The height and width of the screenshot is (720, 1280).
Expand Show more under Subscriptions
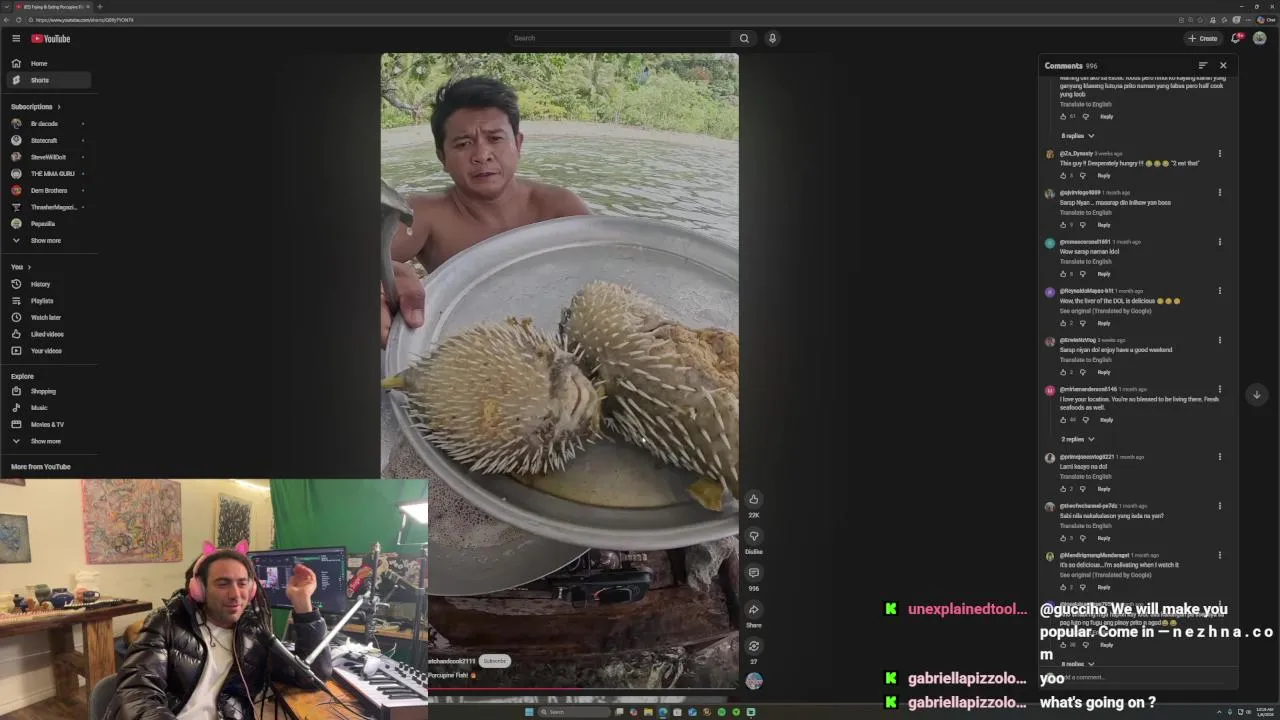(46, 240)
